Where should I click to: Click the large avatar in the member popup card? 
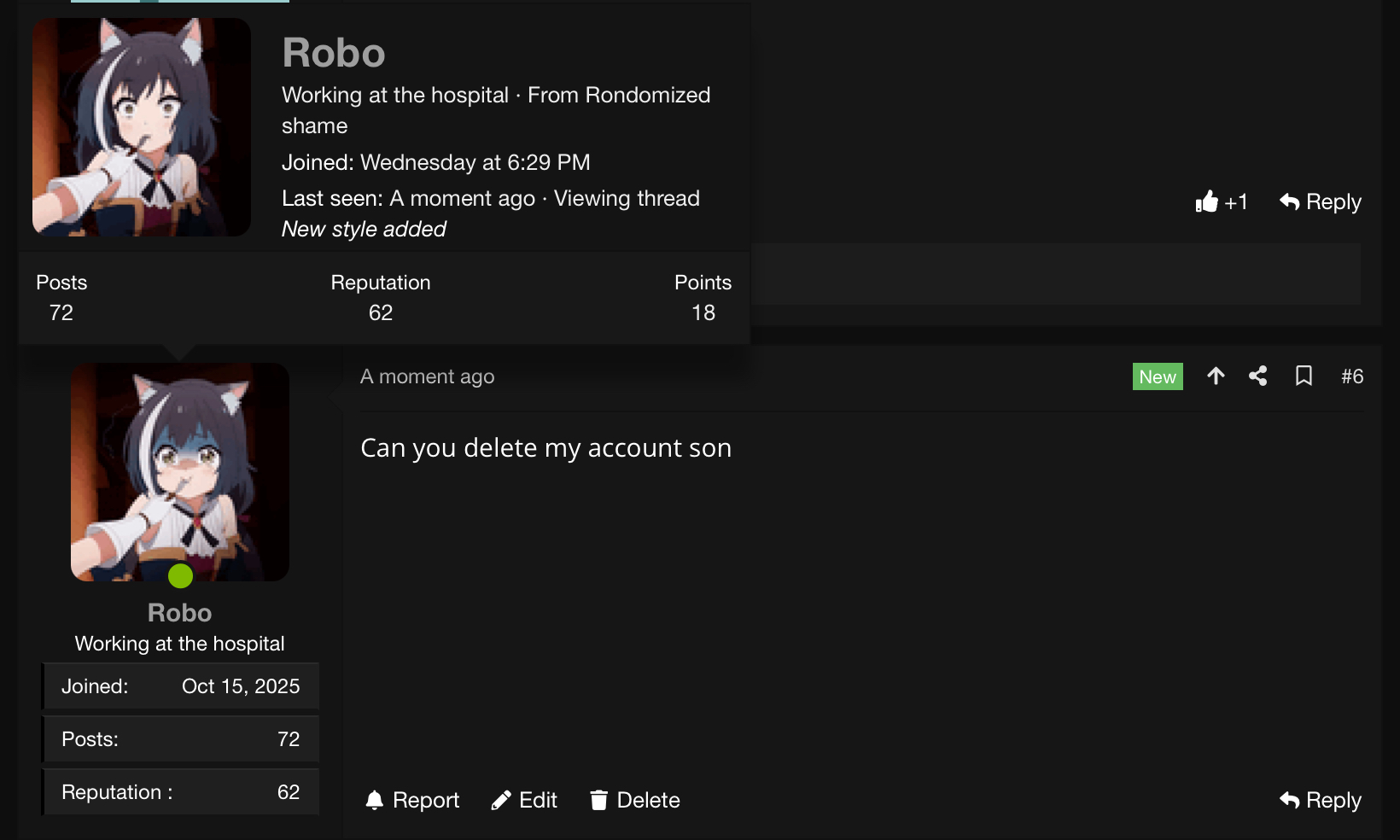142,127
